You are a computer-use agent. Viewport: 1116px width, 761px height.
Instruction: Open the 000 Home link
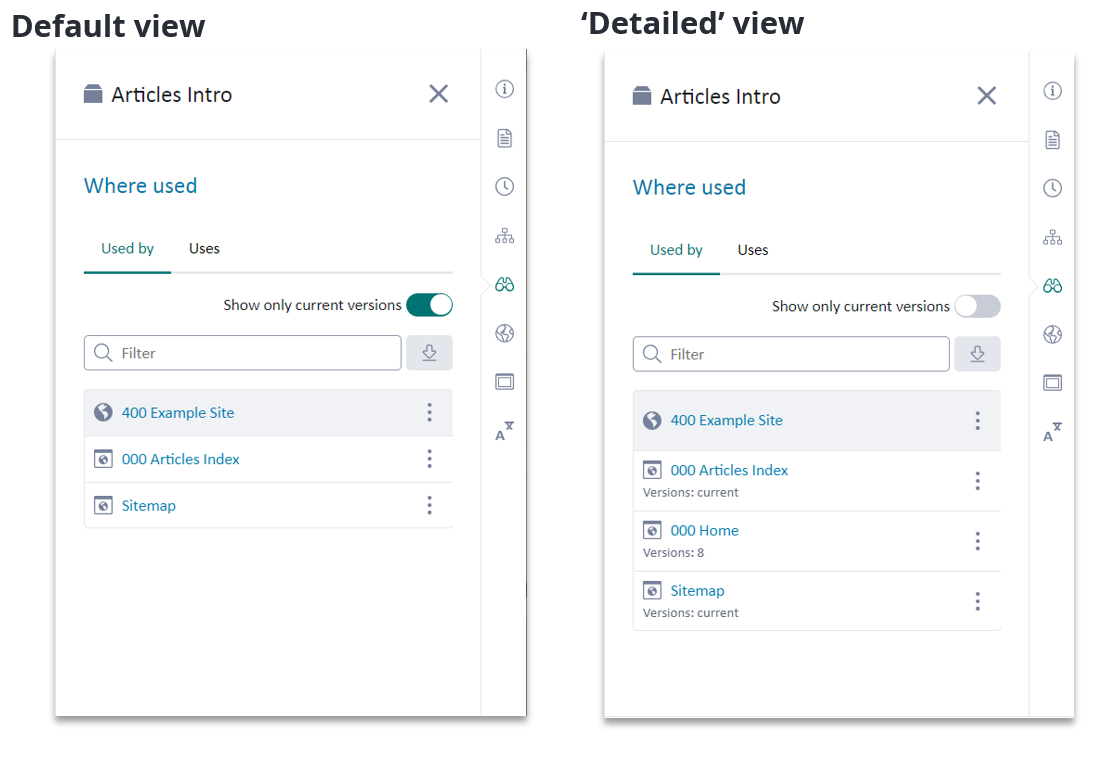(704, 531)
